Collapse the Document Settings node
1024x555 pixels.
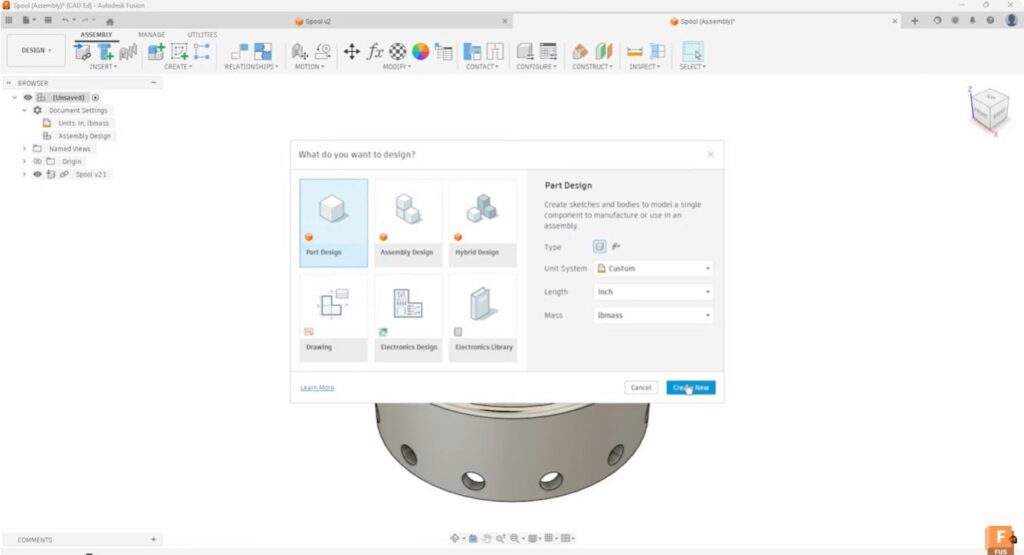point(25,110)
